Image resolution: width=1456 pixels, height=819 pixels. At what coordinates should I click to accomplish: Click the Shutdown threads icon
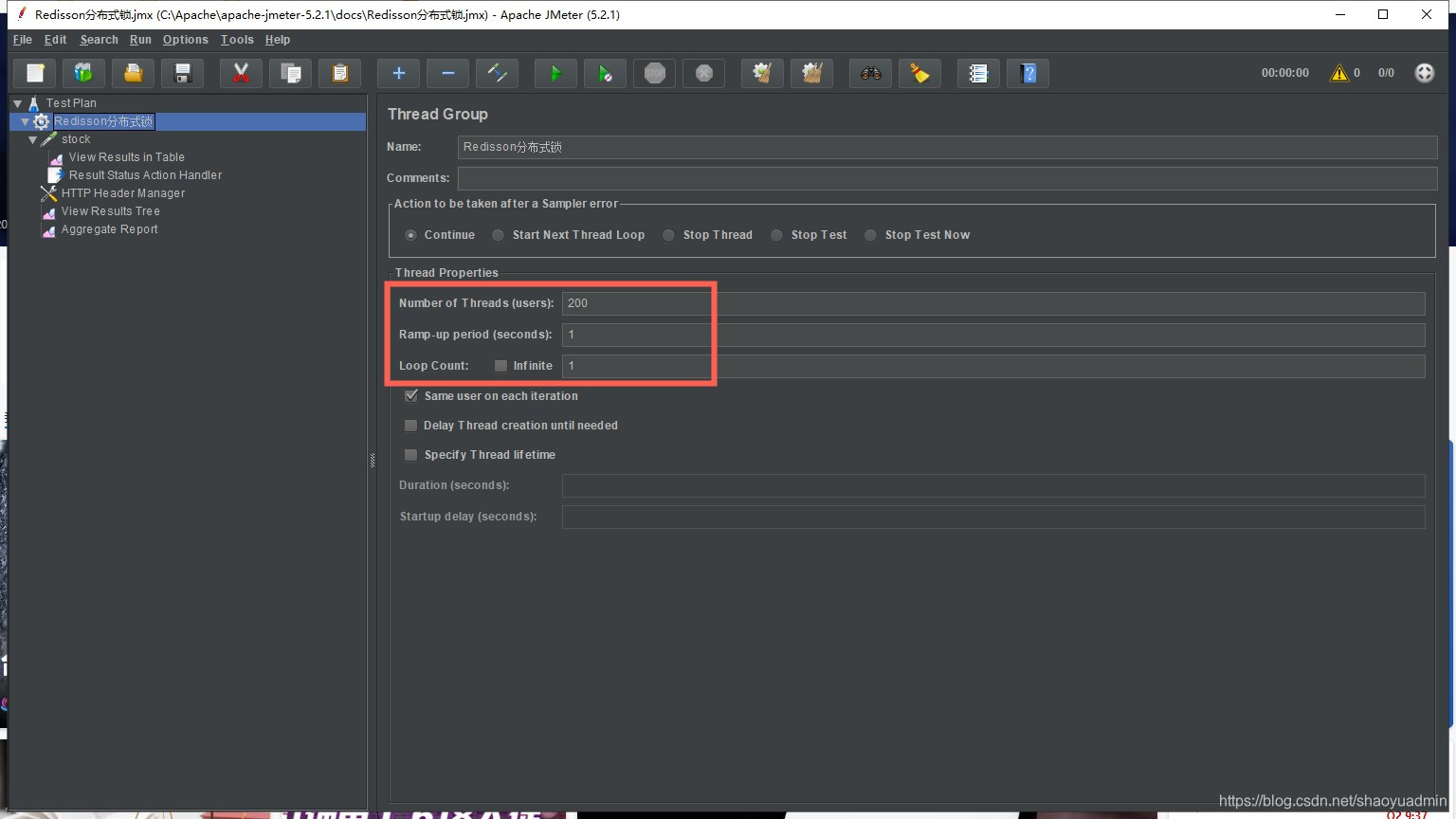click(x=704, y=73)
